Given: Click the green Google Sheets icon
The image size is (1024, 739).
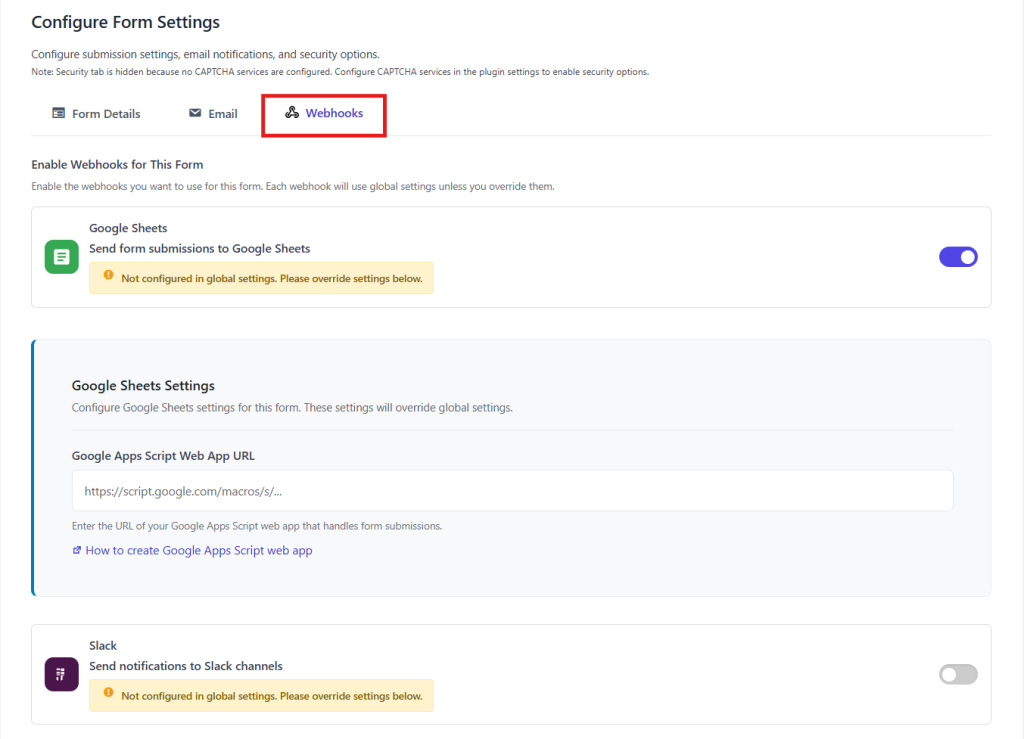Looking at the screenshot, I should [x=61, y=256].
